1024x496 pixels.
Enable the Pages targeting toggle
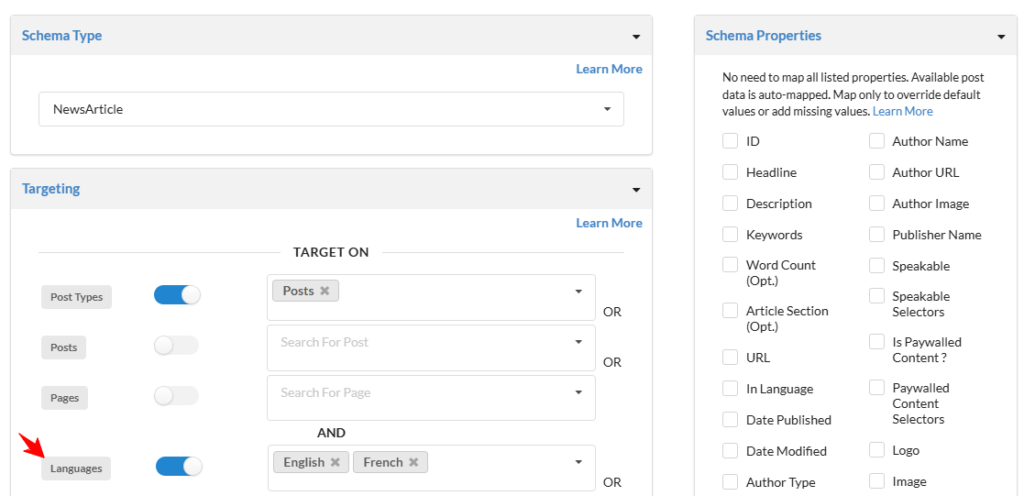pos(177,396)
